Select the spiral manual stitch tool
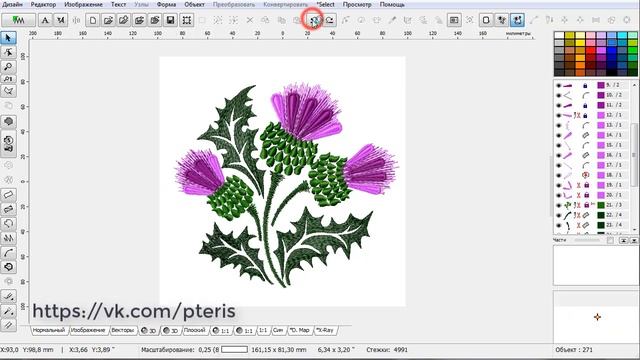The height and width of the screenshot is (360, 640). click(9, 267)
